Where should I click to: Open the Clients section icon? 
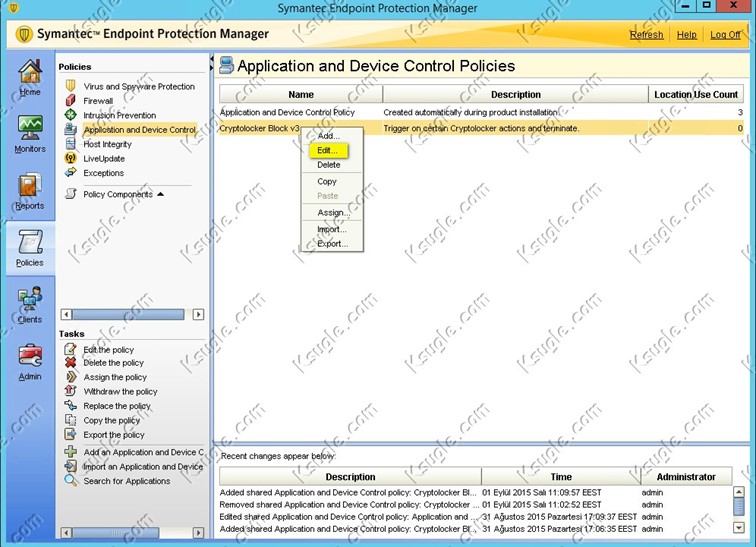[30, 299]
